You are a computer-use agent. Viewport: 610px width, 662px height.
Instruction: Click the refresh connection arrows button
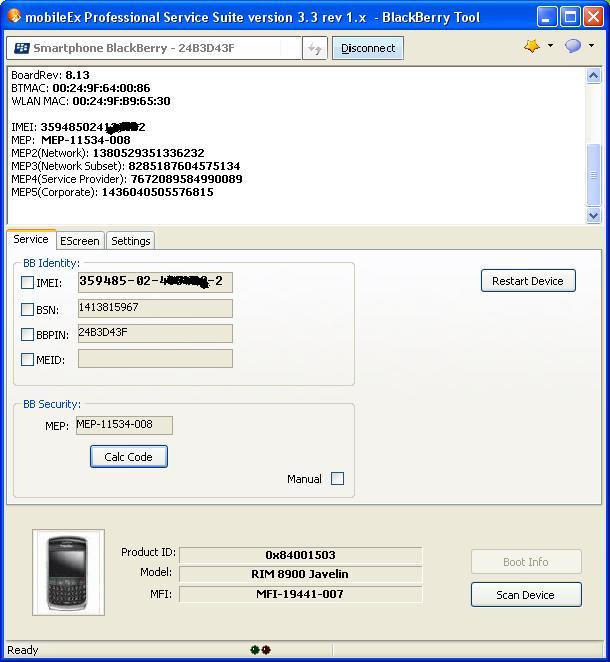pyautogui.click(x=315, y=48)
